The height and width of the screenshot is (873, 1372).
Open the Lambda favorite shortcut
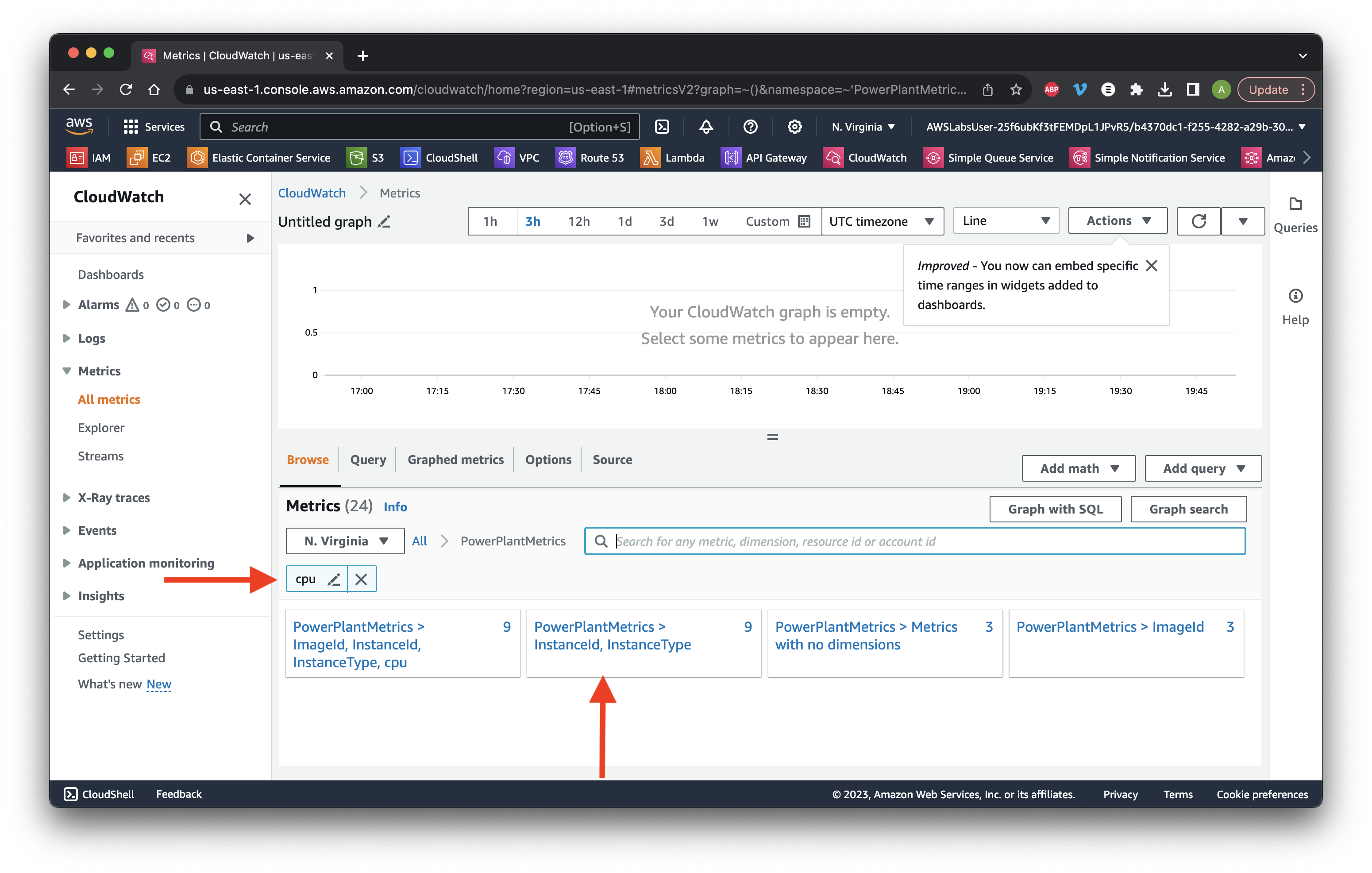pos(673,158)
